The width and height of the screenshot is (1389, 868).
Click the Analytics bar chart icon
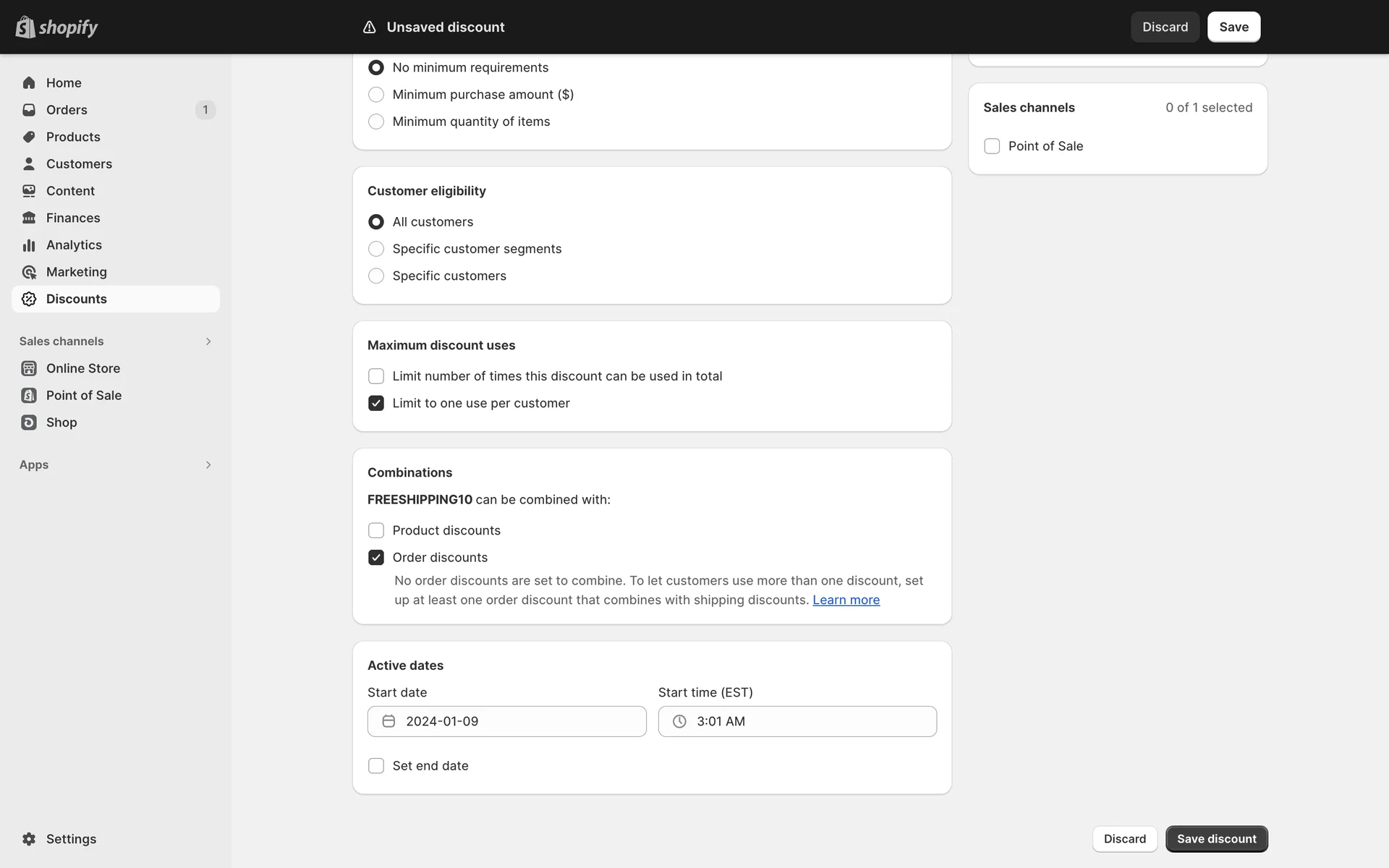29,245
